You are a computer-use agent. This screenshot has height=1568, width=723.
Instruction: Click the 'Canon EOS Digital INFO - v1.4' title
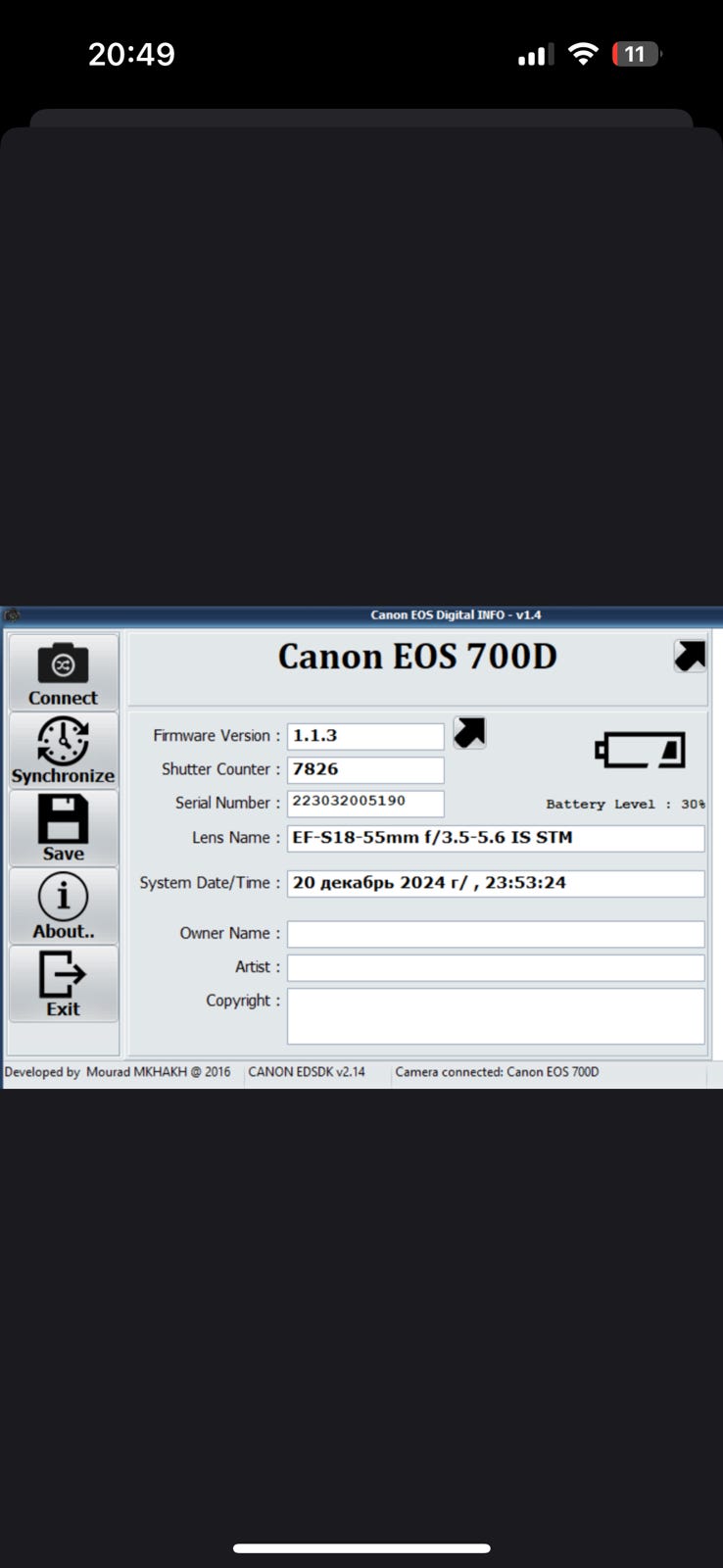(x=456, y=615)
